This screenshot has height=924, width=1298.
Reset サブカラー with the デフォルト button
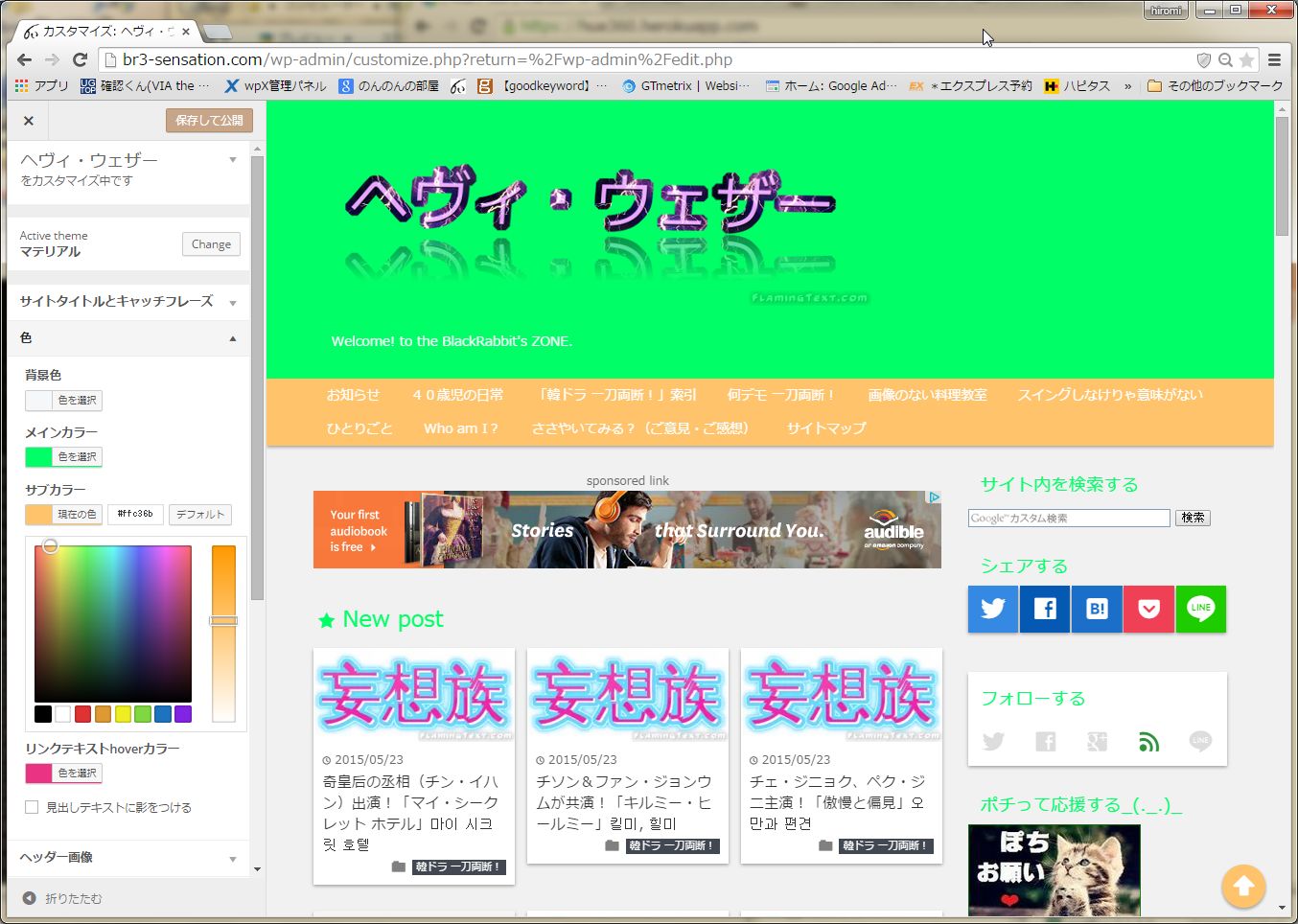coord(200,515)
